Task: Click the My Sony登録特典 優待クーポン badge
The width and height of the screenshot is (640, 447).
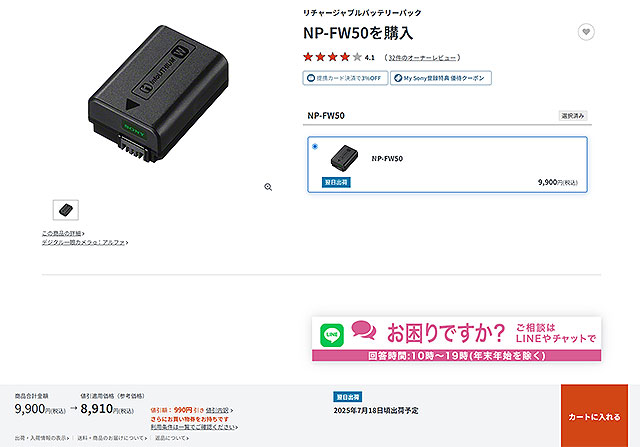Action: click(x=441, y=78)
